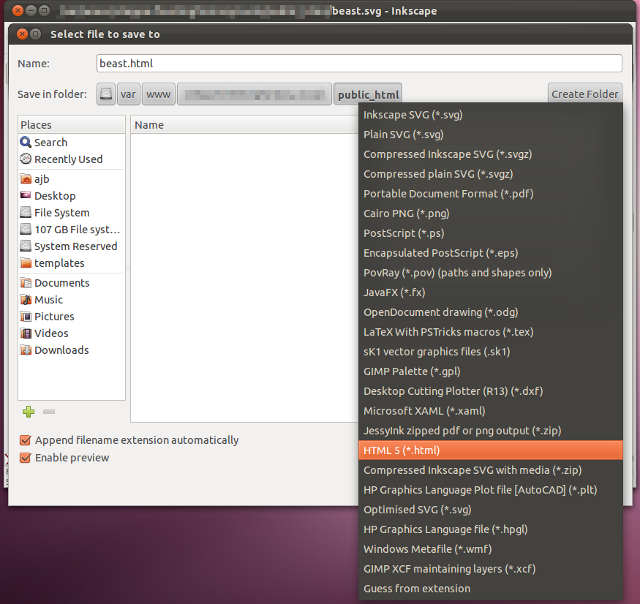Choose Guess from extension option

[490, 589]
